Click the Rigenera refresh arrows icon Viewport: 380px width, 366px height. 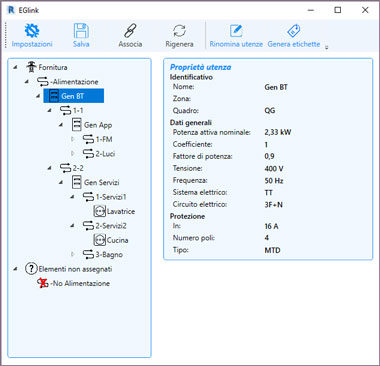[x=179, y=31]
